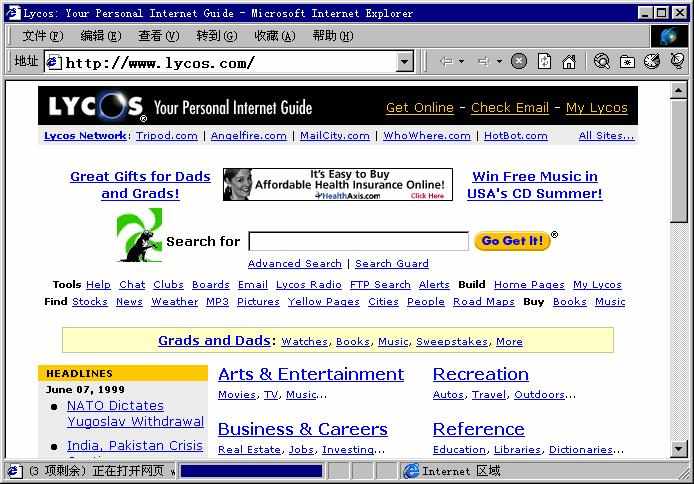Image resolution: width=694 pixels, height=484 pixels.
Task: Read India, Pakistan Crisis headline
Action: pos(135,446)
